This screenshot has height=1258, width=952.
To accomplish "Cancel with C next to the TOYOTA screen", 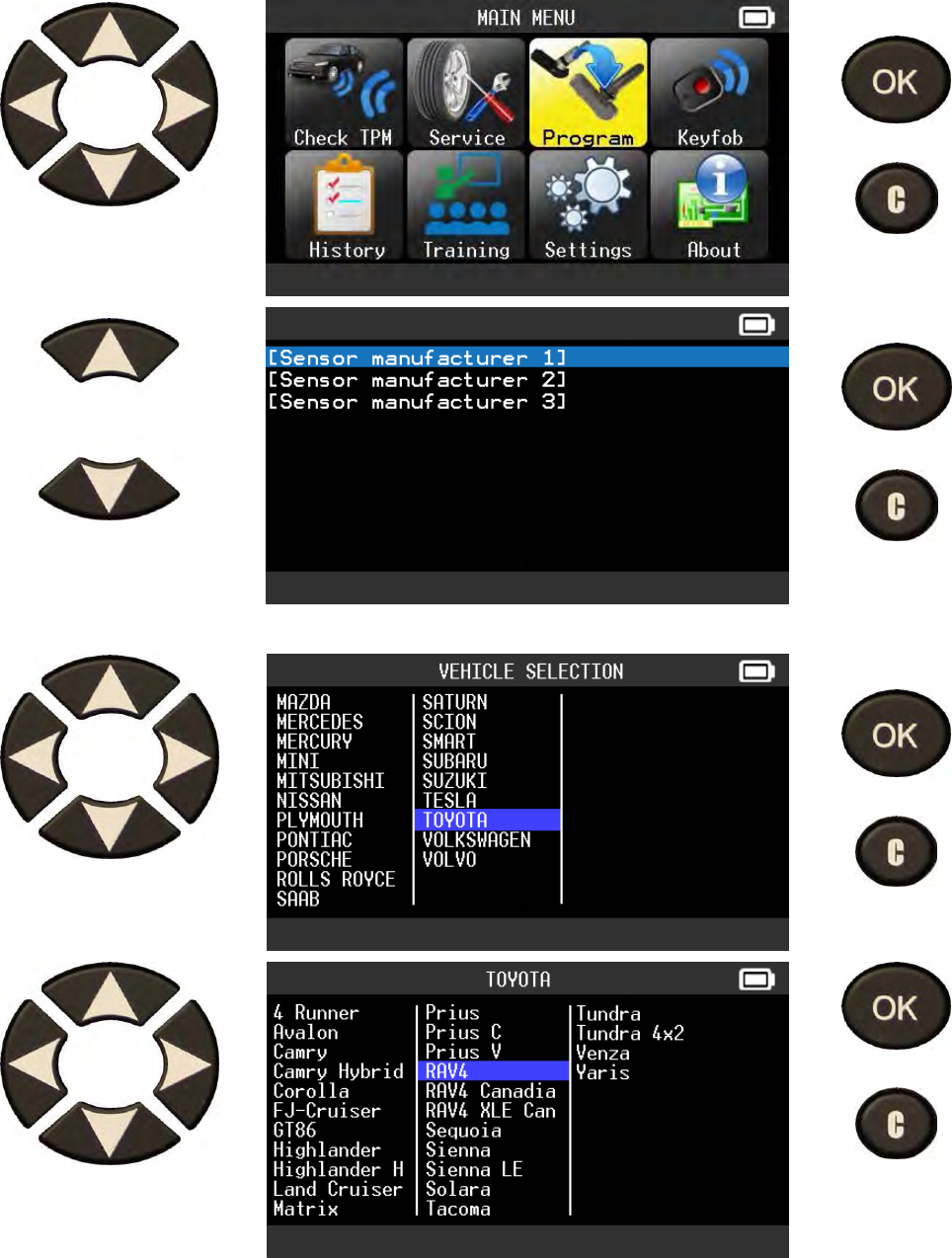I will pyautogui.click(x=896, y=1124).
